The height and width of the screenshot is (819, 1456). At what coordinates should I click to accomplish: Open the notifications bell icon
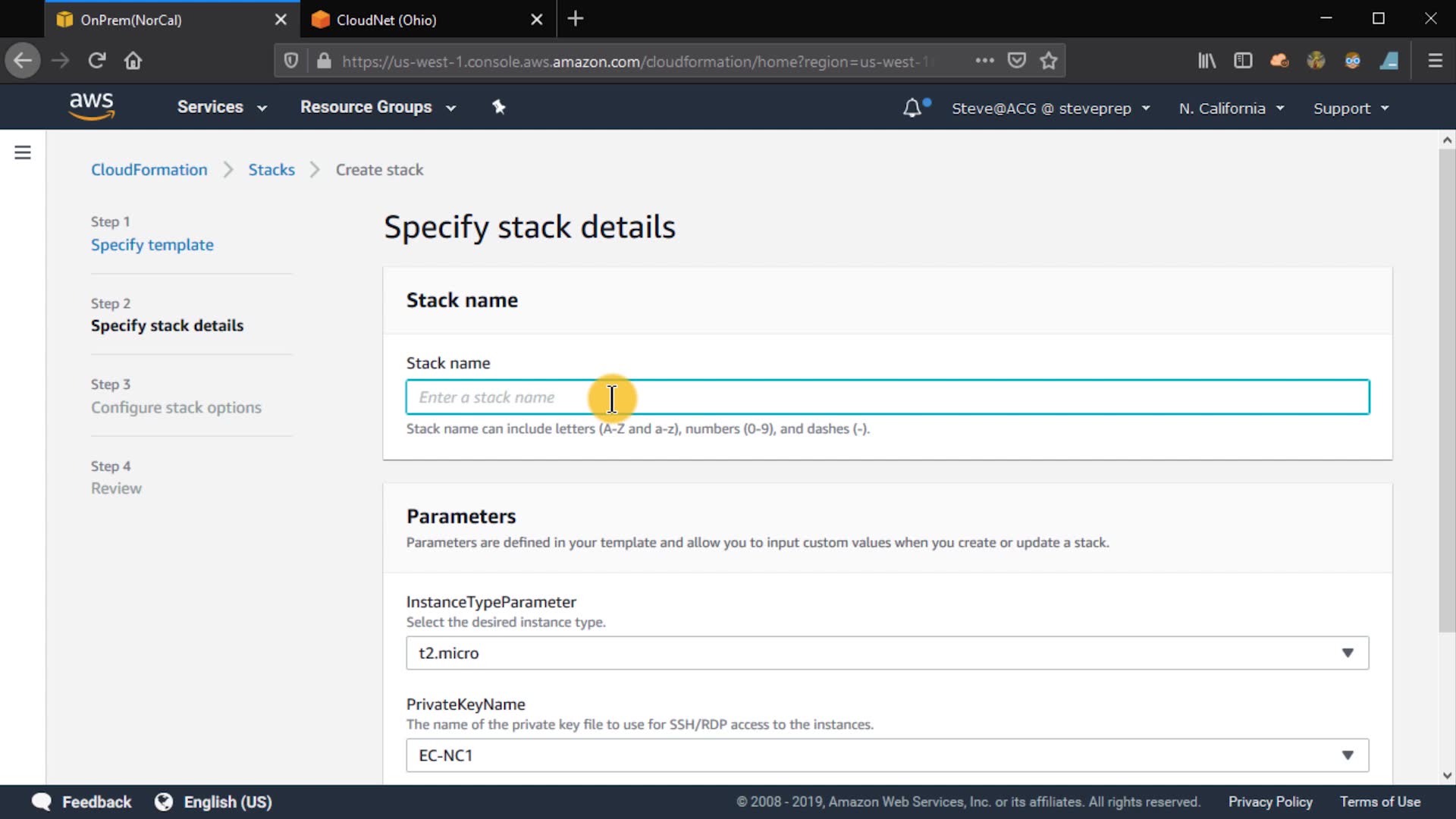coord(912,108)
